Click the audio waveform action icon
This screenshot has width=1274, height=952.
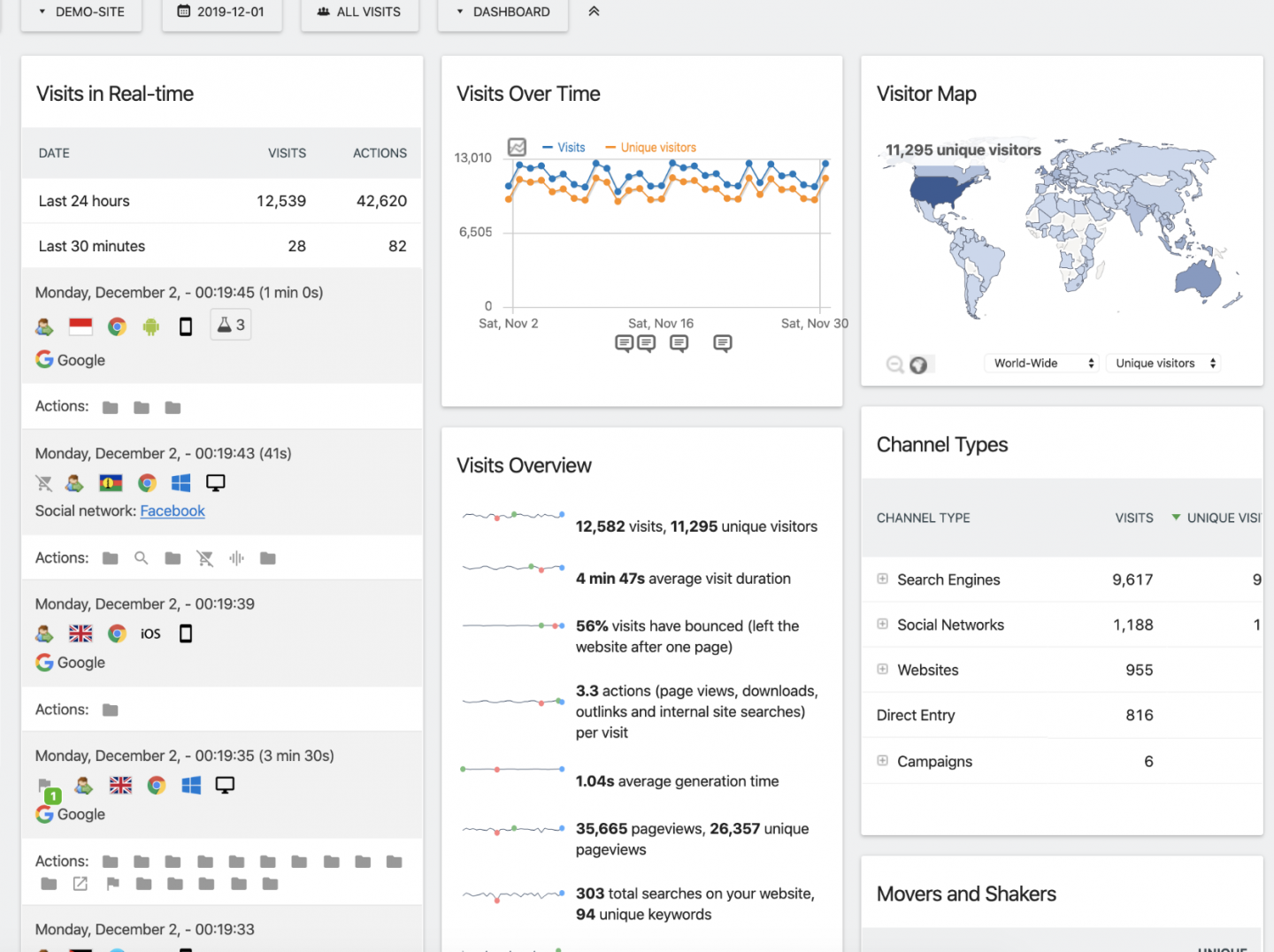click(236, 558)
